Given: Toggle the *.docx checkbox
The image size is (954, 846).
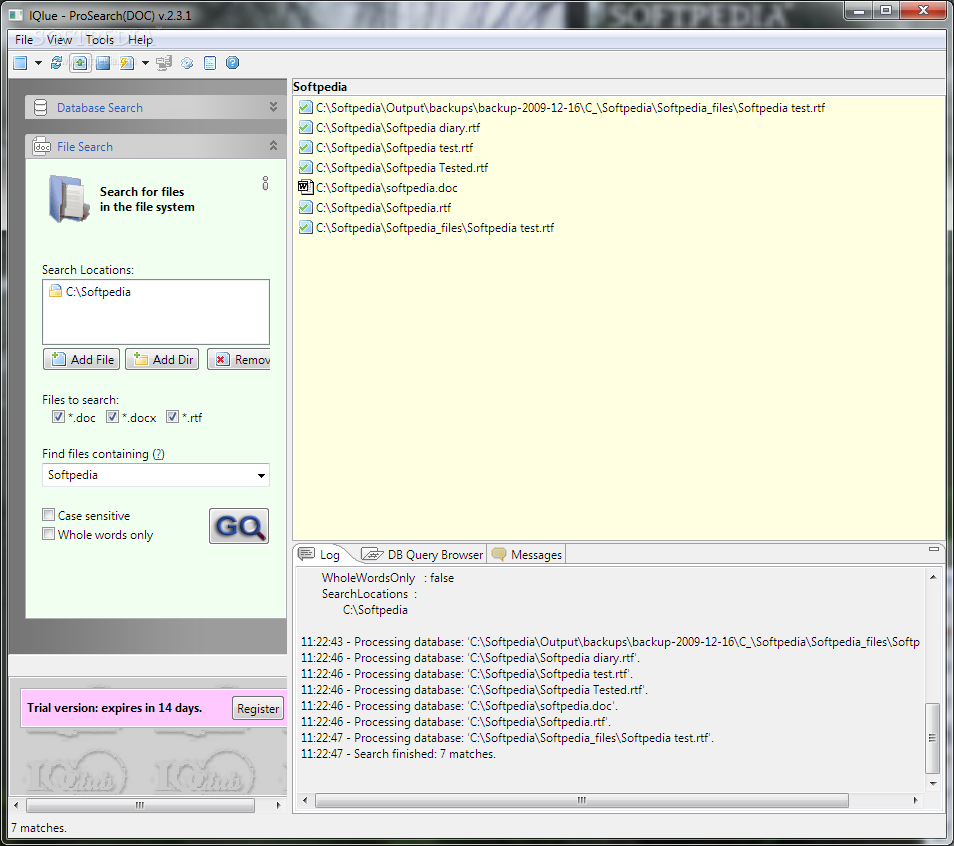Looking at the screenshot, I should [x=112, y=417].
